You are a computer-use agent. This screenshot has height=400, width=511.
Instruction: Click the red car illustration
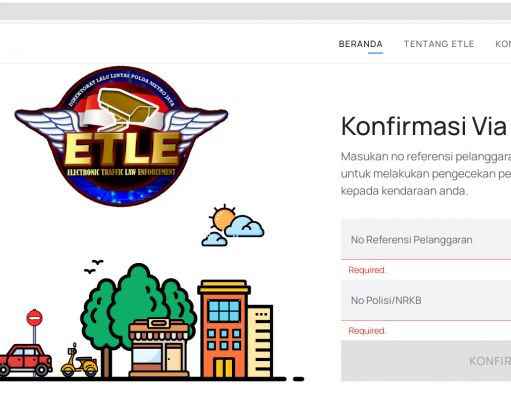[x=25, y=360]
